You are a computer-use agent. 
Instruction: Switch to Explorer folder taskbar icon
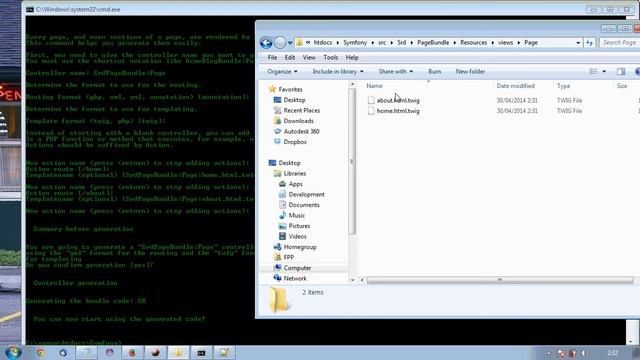[x=178, y=353]
